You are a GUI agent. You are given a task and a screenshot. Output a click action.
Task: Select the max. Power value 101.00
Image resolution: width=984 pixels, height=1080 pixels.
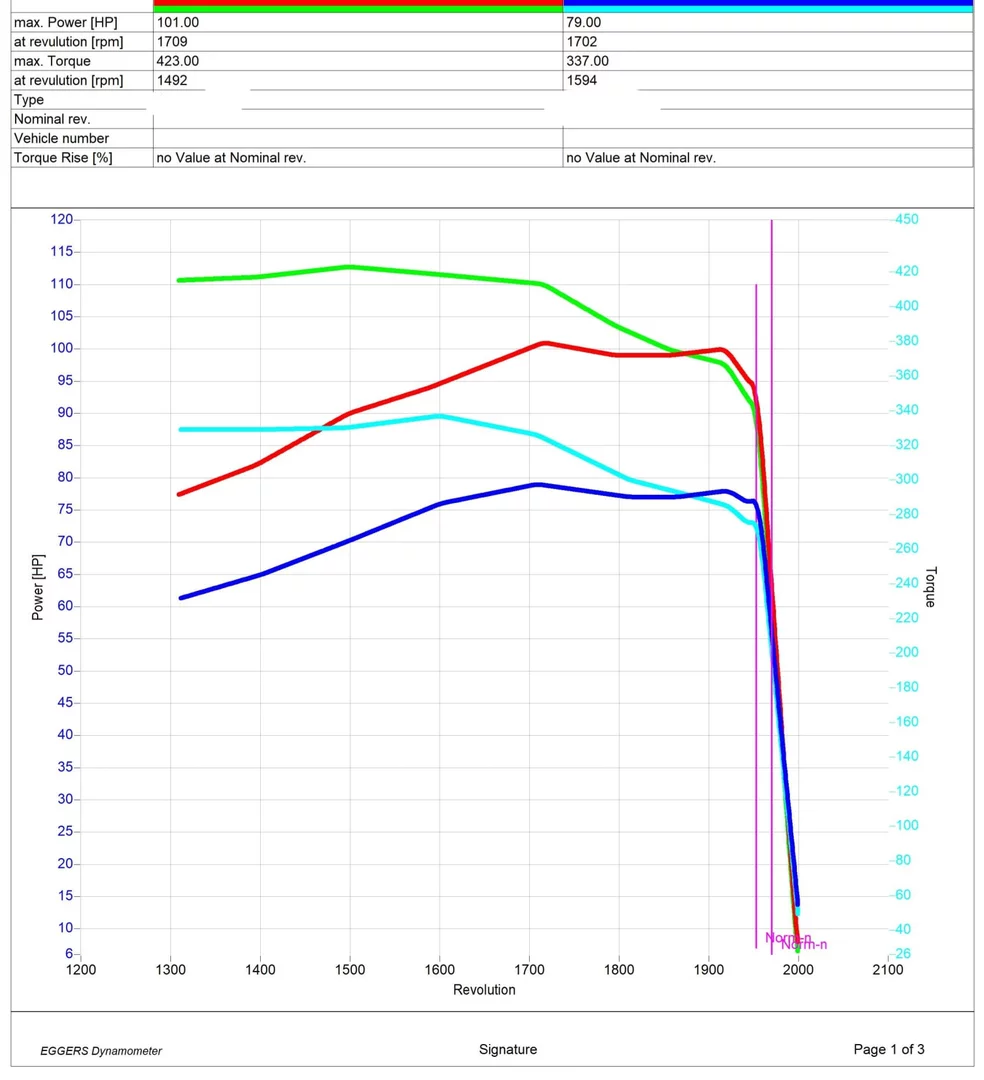point(178,22)
